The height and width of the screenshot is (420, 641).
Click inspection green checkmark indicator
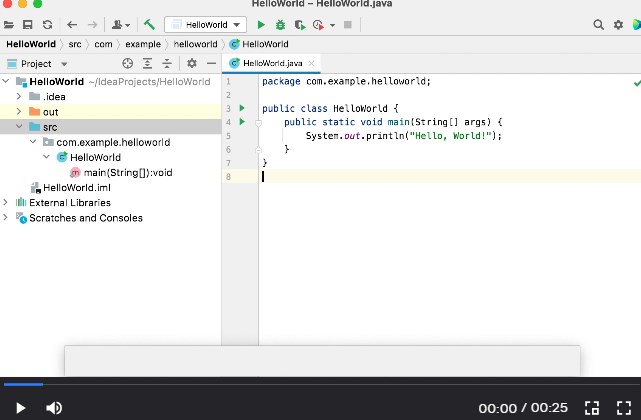pos(637,83)
